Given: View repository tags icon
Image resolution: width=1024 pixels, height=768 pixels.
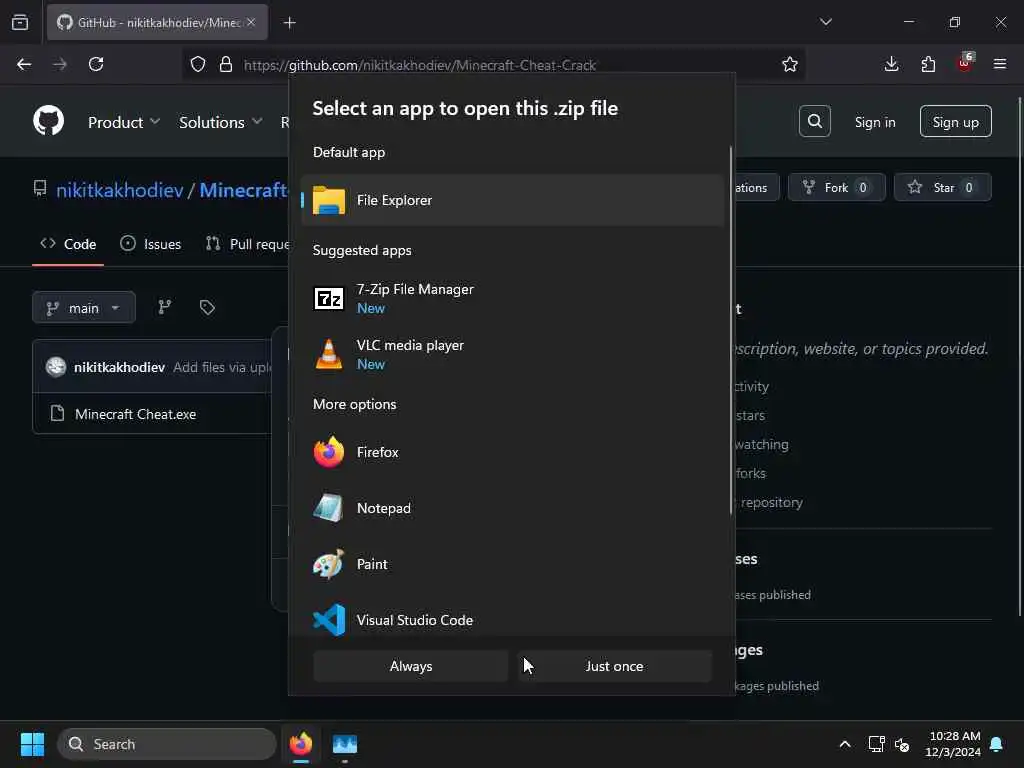Looking at the screenshot, I should click(207, 307).
